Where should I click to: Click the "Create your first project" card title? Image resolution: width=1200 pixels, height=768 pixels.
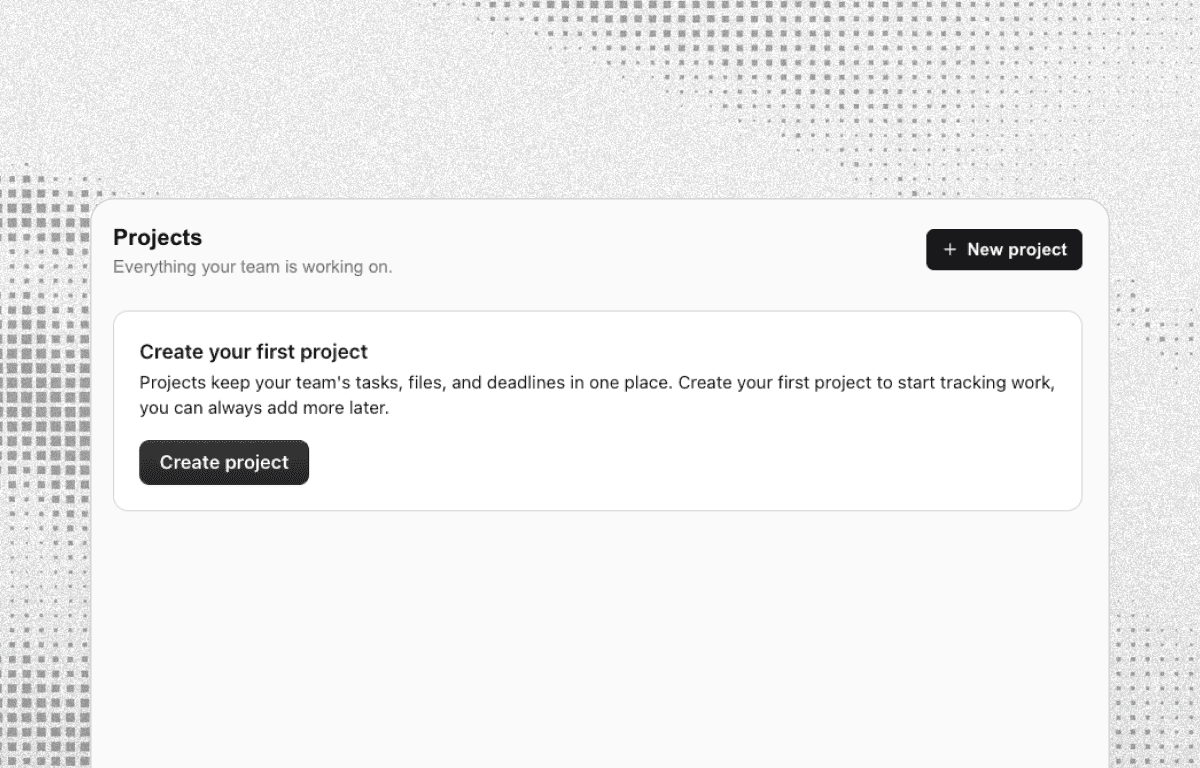(x=254, y=352)
